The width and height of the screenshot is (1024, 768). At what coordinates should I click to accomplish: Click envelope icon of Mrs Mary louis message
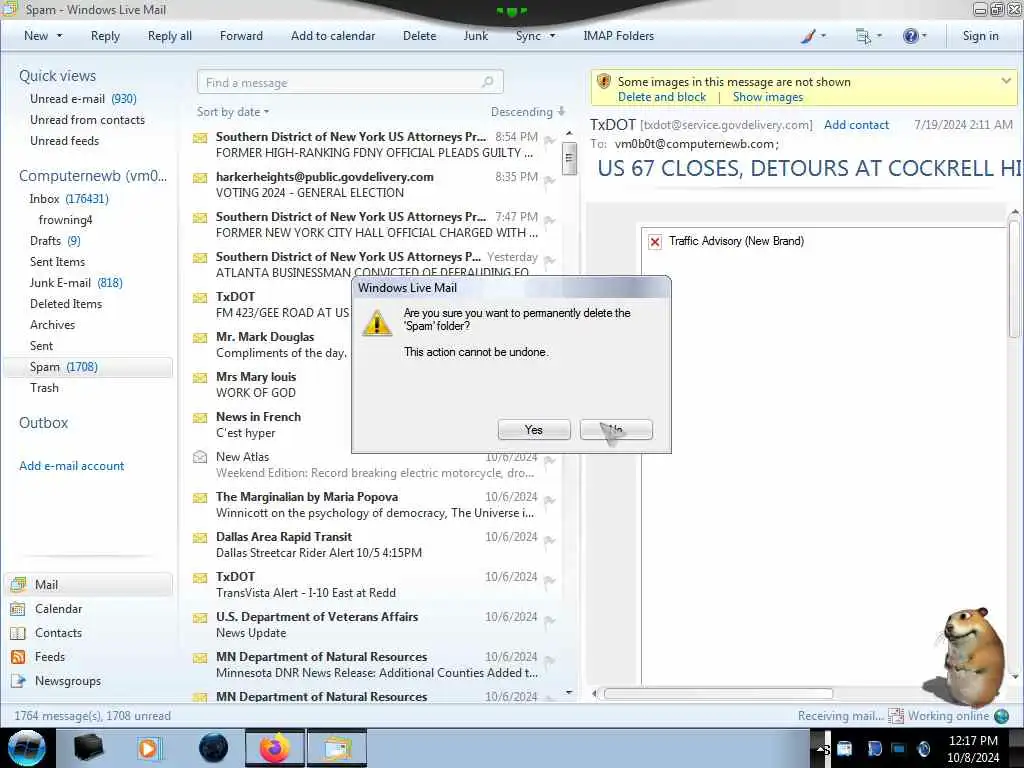(200, 377)
